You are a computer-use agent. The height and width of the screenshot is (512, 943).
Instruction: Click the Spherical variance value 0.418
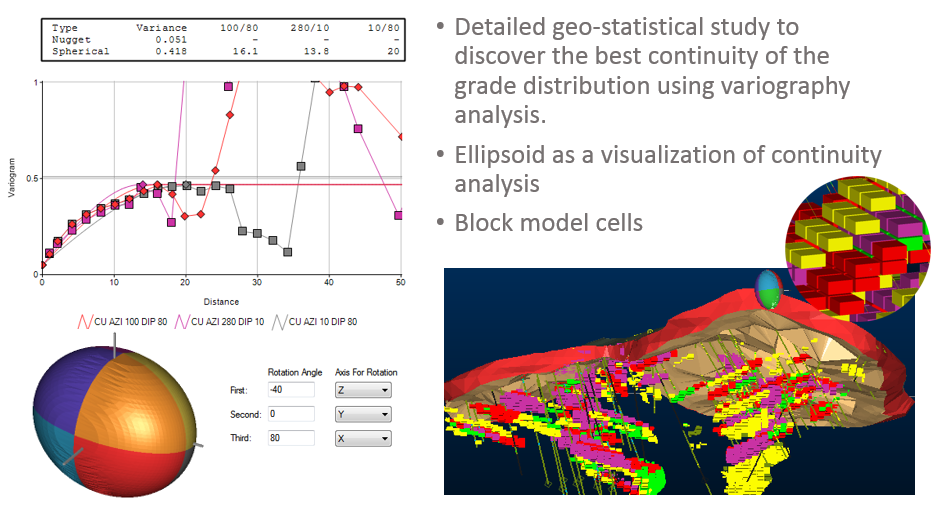171,52
